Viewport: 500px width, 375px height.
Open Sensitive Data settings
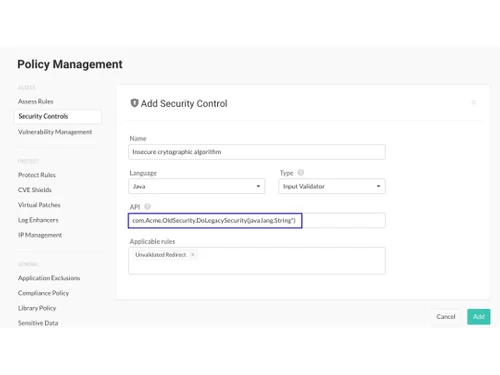pyautogui.click(x=38, y=323)
